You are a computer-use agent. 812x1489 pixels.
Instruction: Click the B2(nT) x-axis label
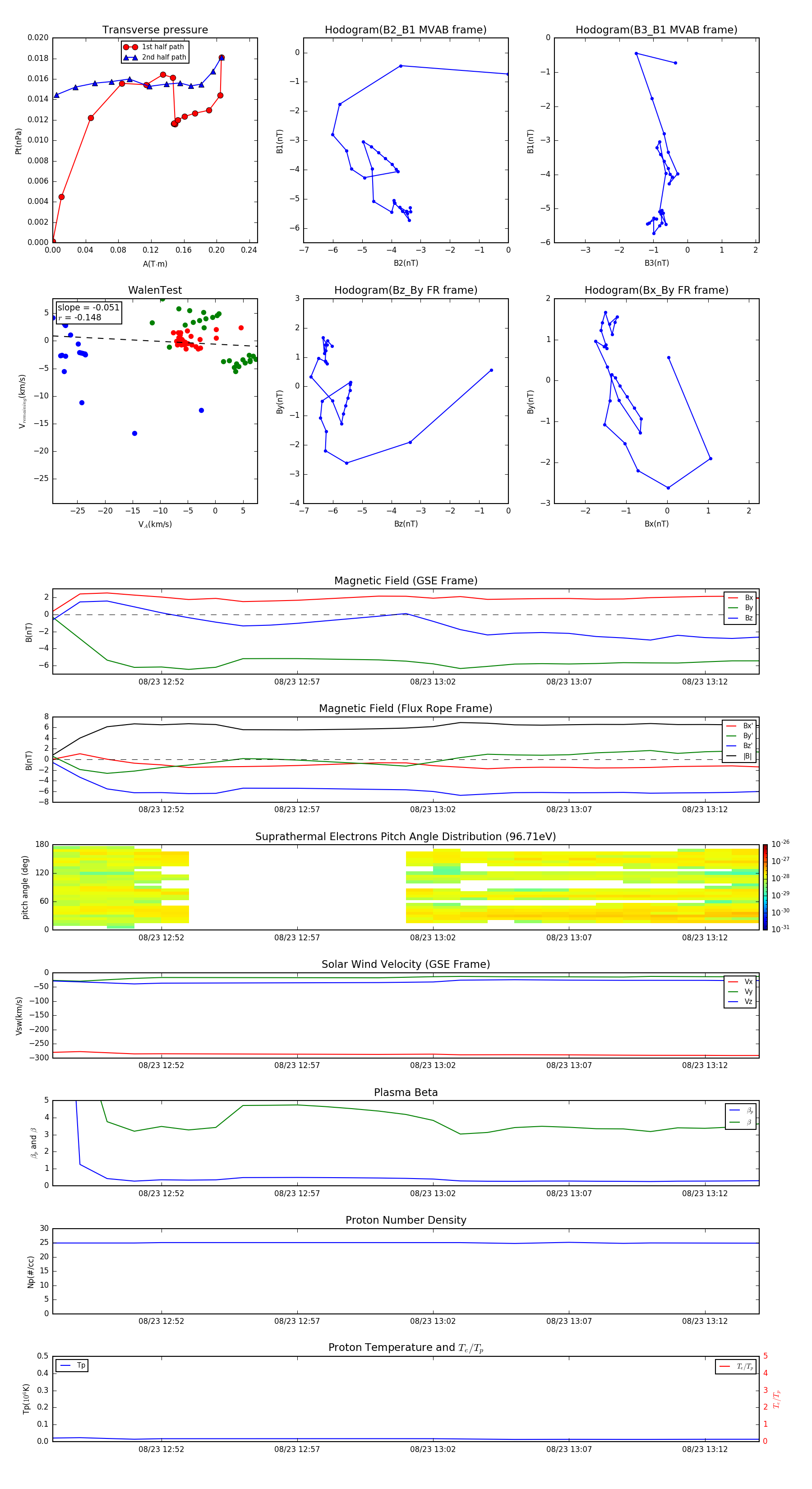pyautogui.click(x=406, y=263)
